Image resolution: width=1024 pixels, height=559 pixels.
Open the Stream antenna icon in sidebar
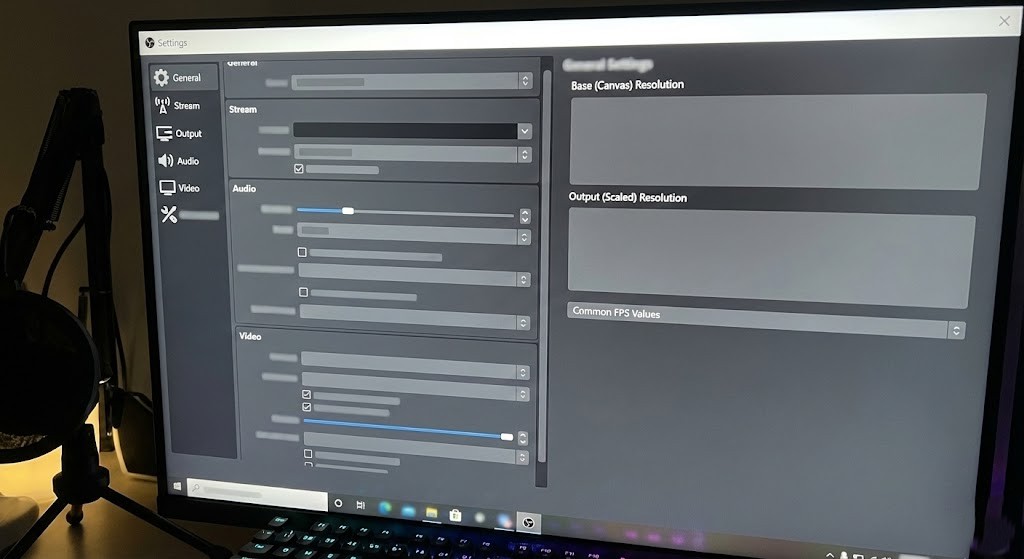162,104
